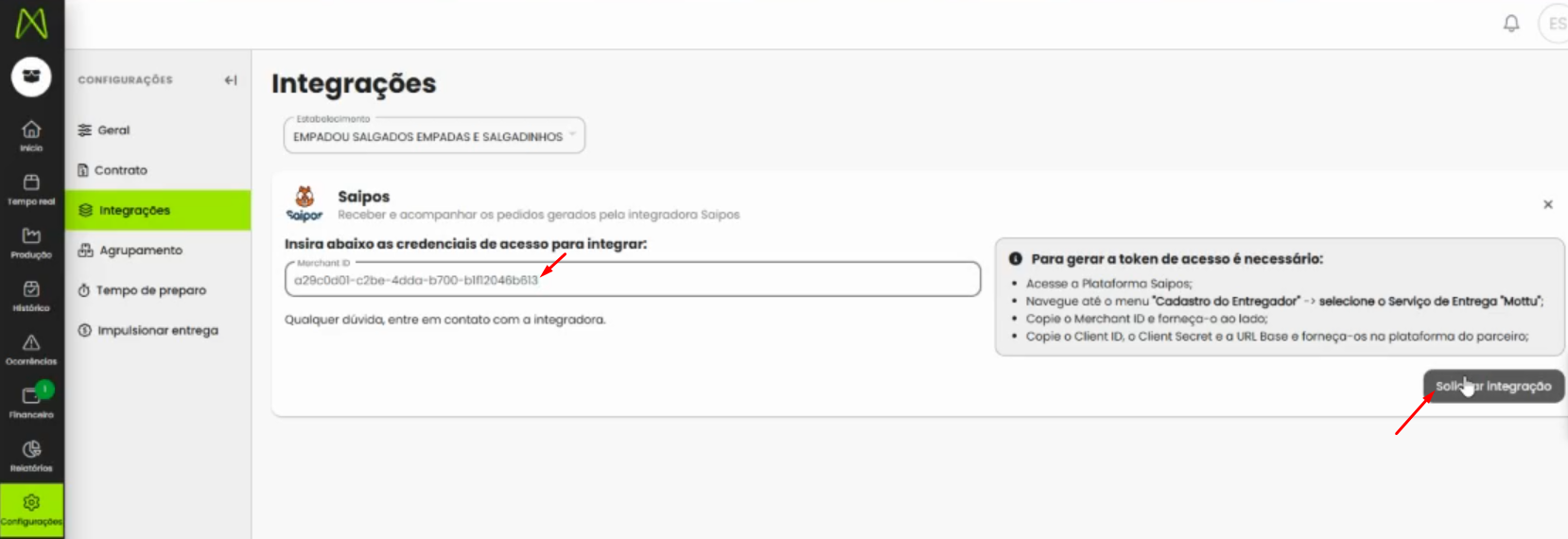The width and height of the screenshot is (1568, 539).
Task: Expand the Estabelecimento dropdown
Action: click(434, 135)
